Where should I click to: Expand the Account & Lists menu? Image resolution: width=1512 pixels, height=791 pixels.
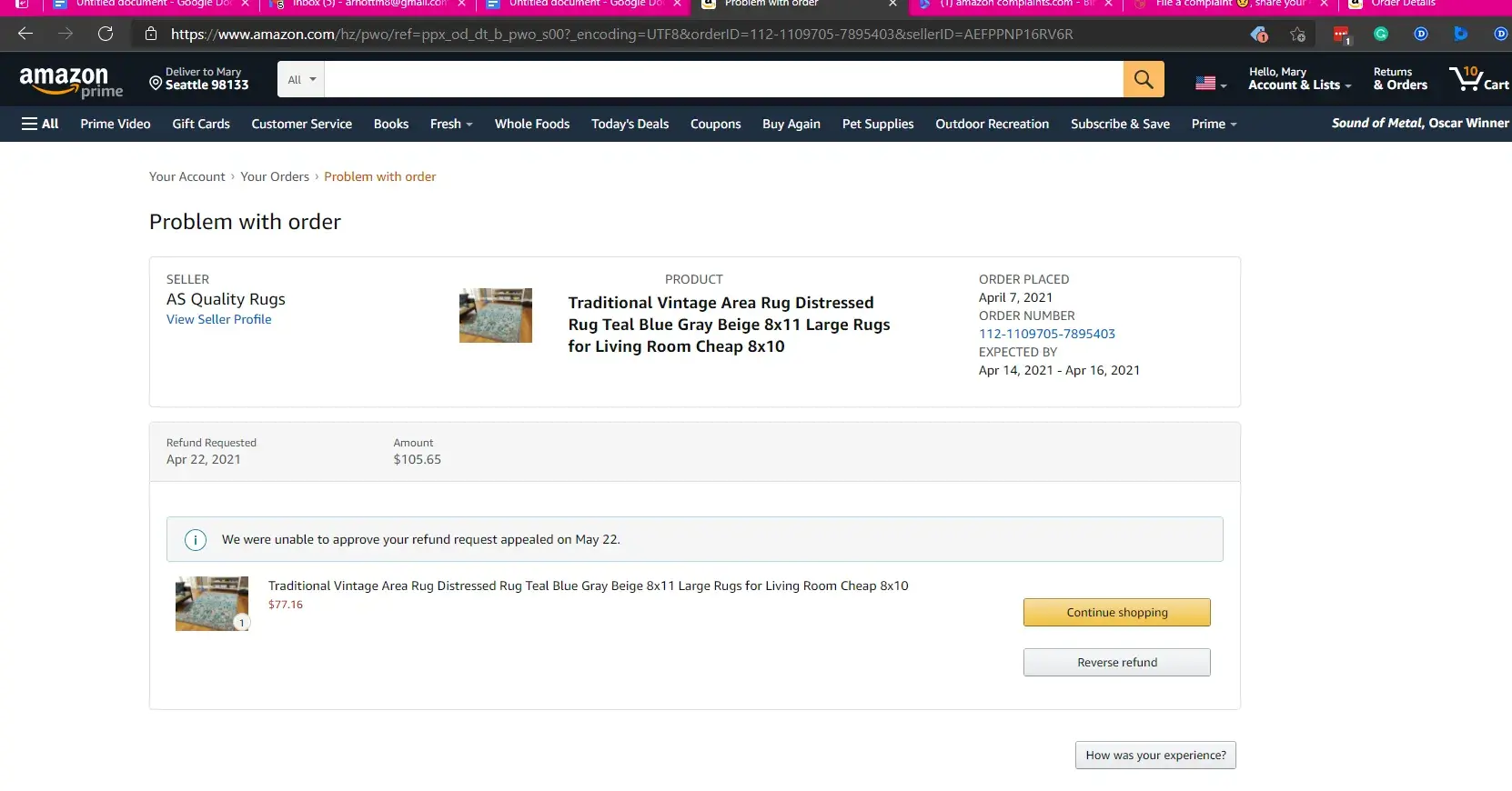pyautogui.click(x=1299, y=79)
